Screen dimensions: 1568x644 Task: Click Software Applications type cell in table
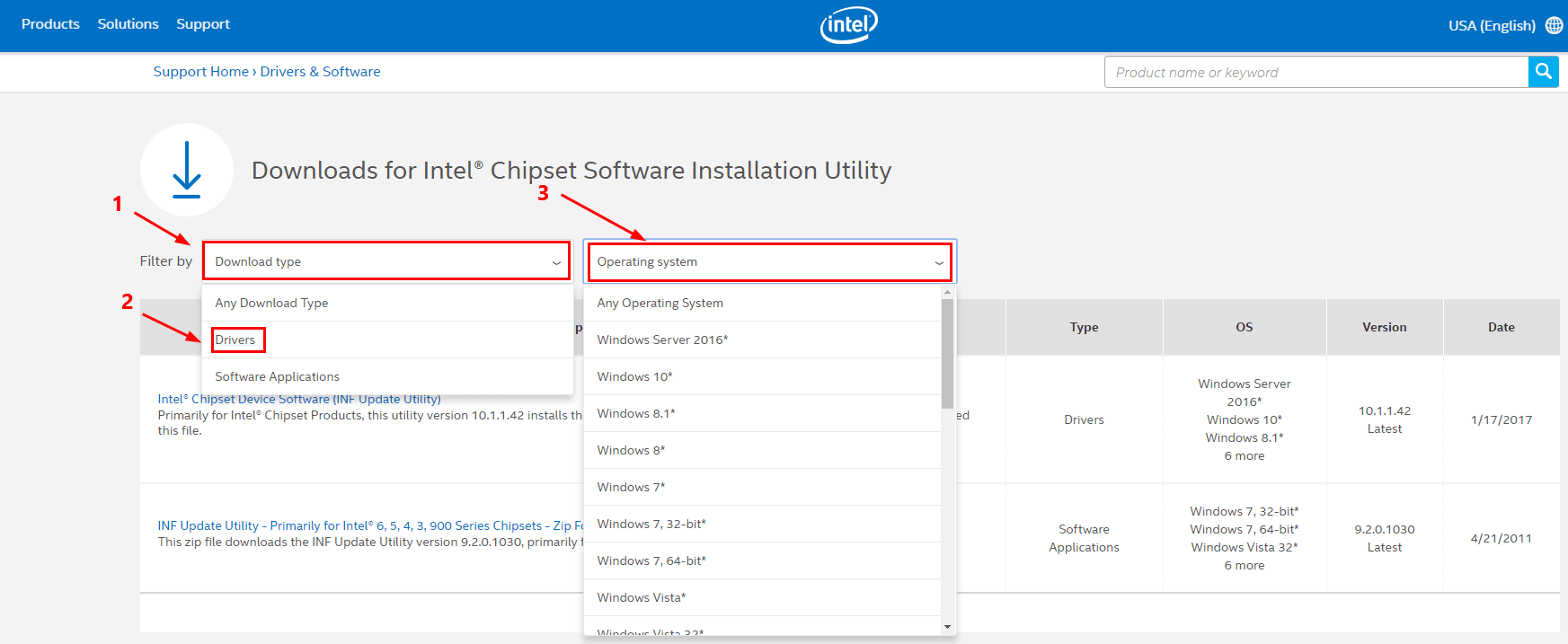point(1084,538)
